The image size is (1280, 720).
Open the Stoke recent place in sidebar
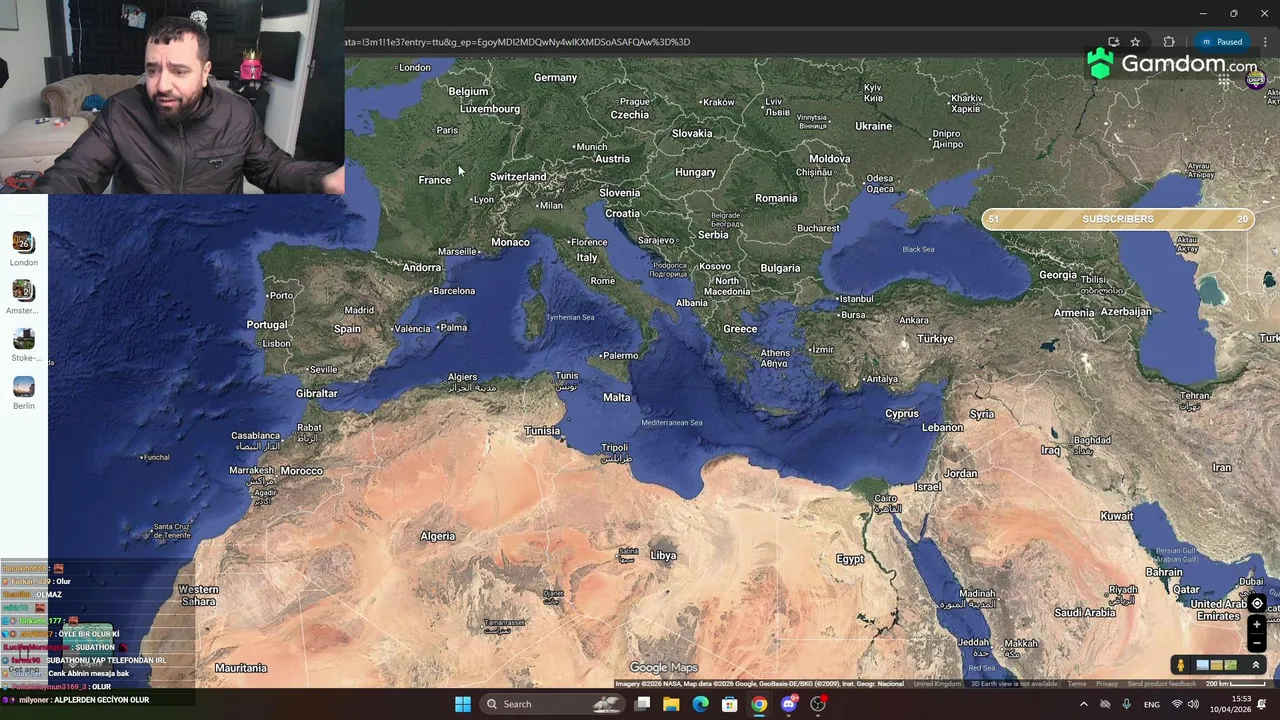24,345
